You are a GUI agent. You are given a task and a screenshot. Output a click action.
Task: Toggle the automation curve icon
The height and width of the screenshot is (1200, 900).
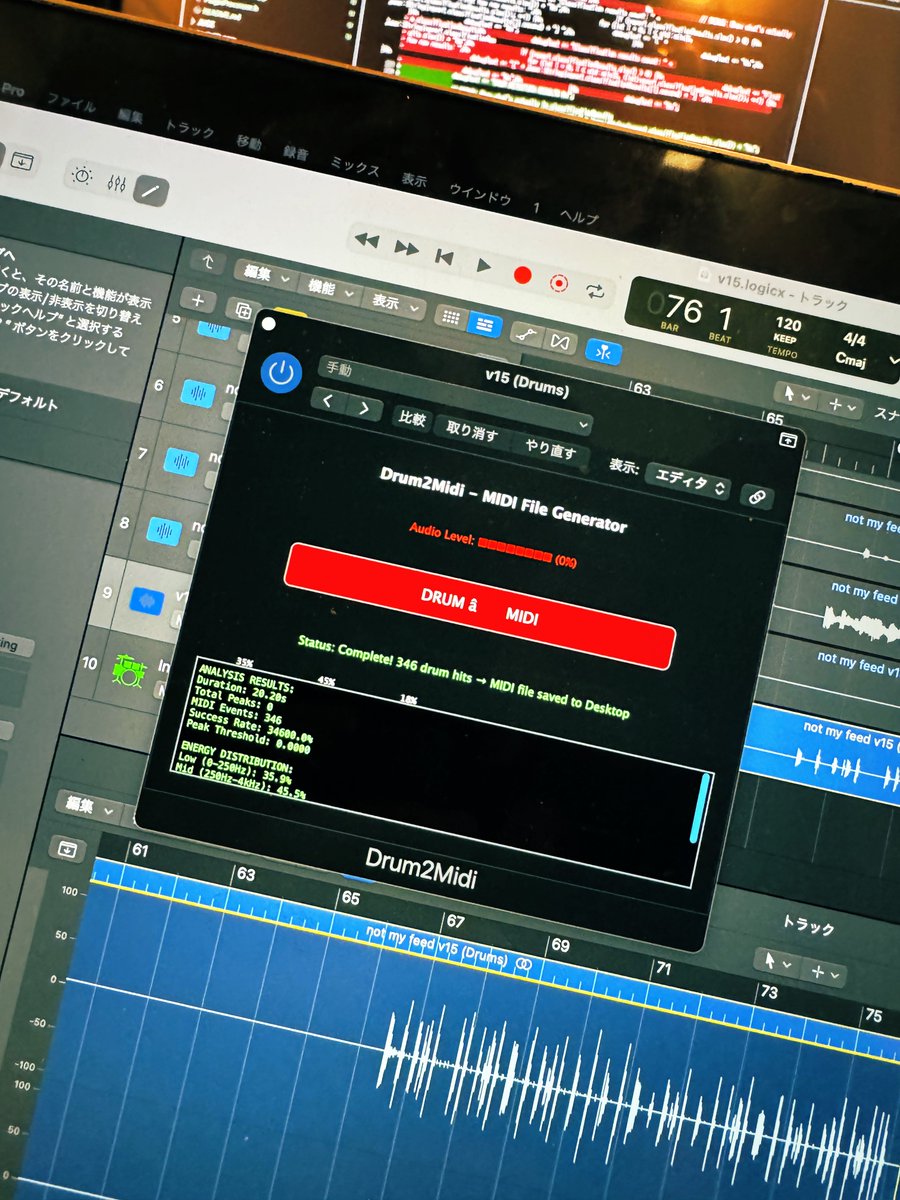pos(527,334)
